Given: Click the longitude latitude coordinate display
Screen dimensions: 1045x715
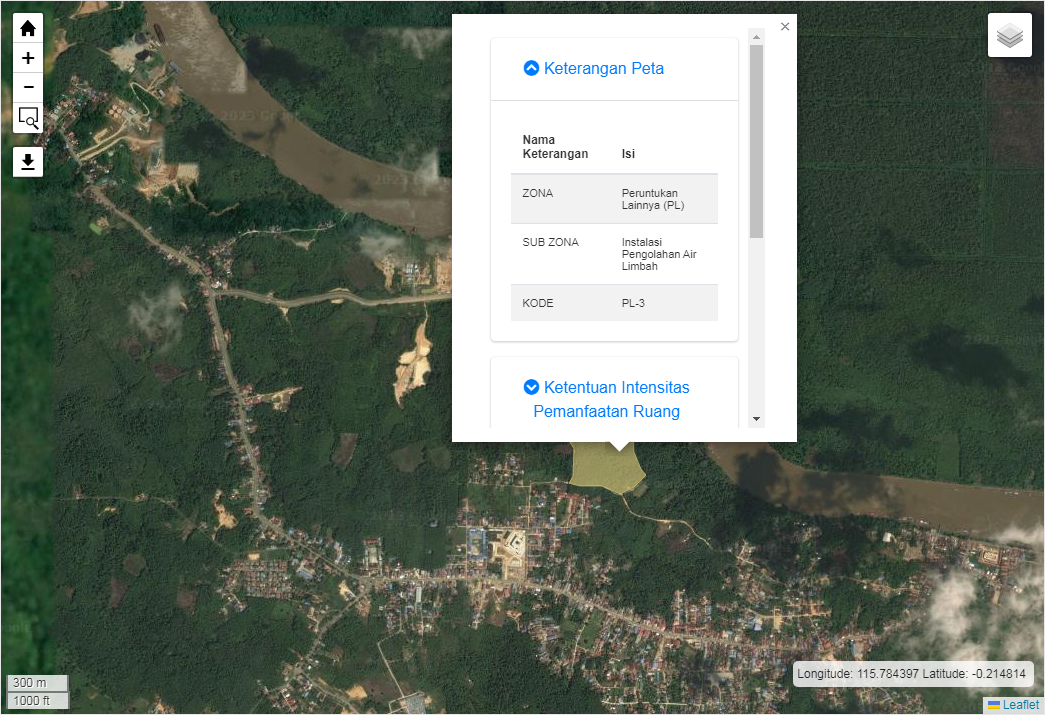Looking at the screenshot, I should (913, 674).
